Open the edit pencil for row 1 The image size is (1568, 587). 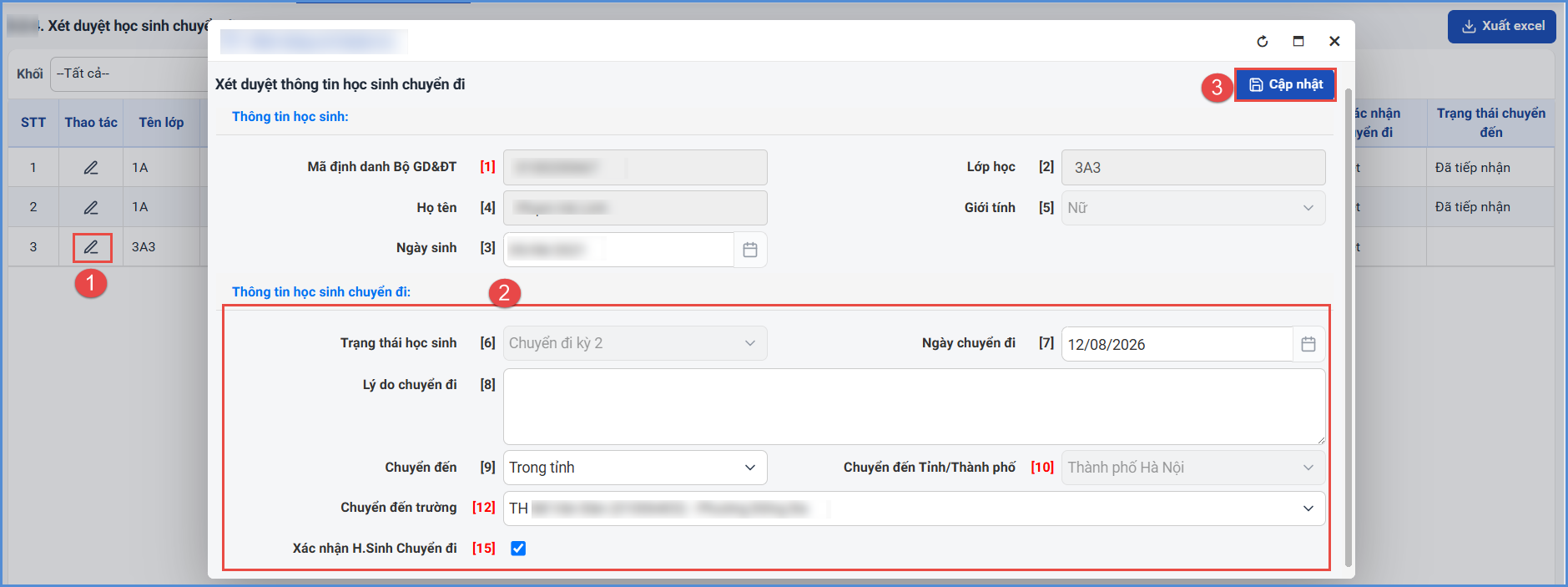click(91, 168)
